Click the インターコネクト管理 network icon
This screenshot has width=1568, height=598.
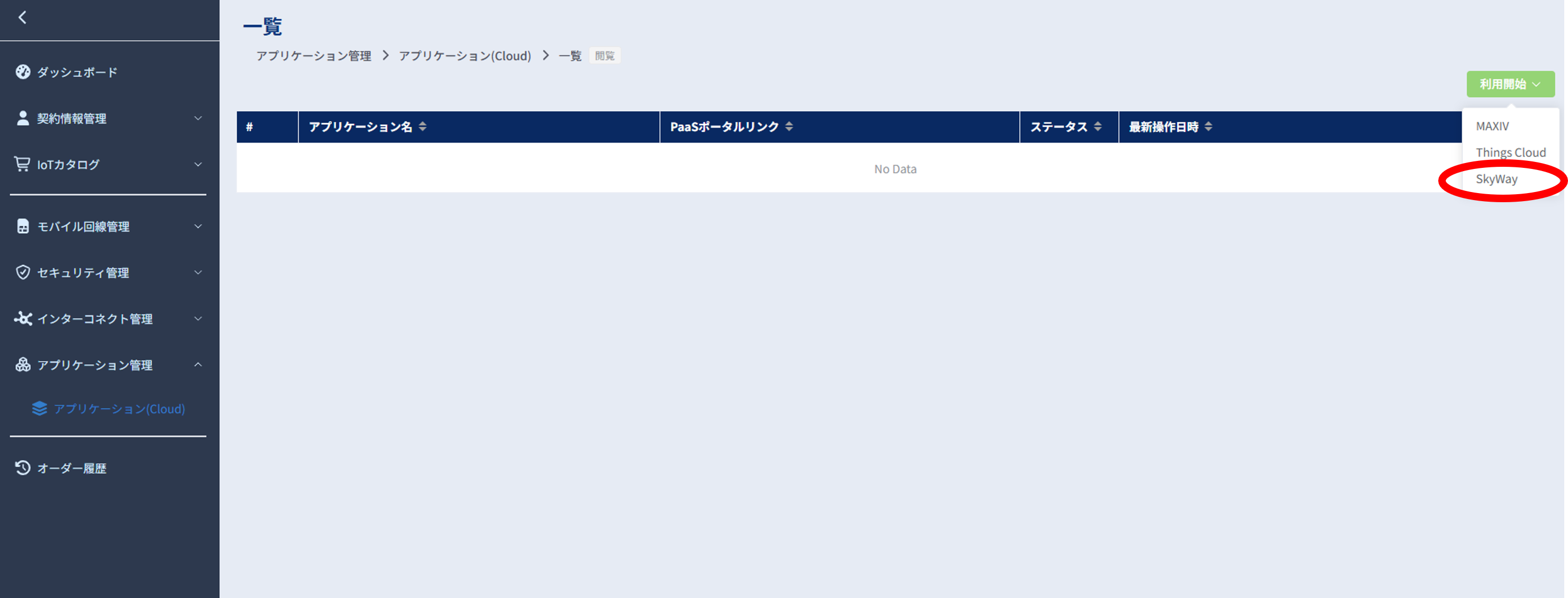23,319
